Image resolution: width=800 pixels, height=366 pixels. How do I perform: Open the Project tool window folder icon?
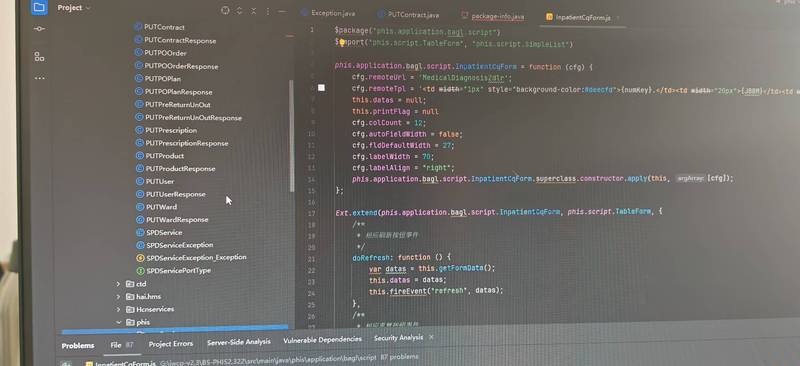pos(39,7)
